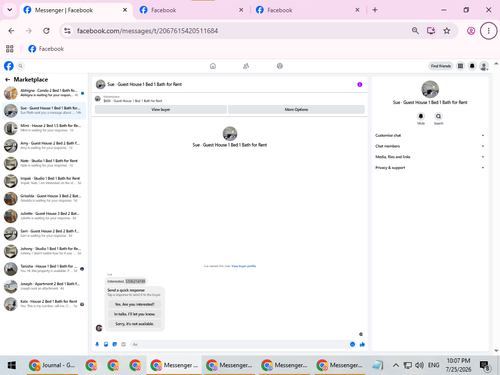This screenshot has width=500, height=375.
Task: Open Joseph Apartment 2 Bed 1 Bath chat
Action: tap(44, 286)
